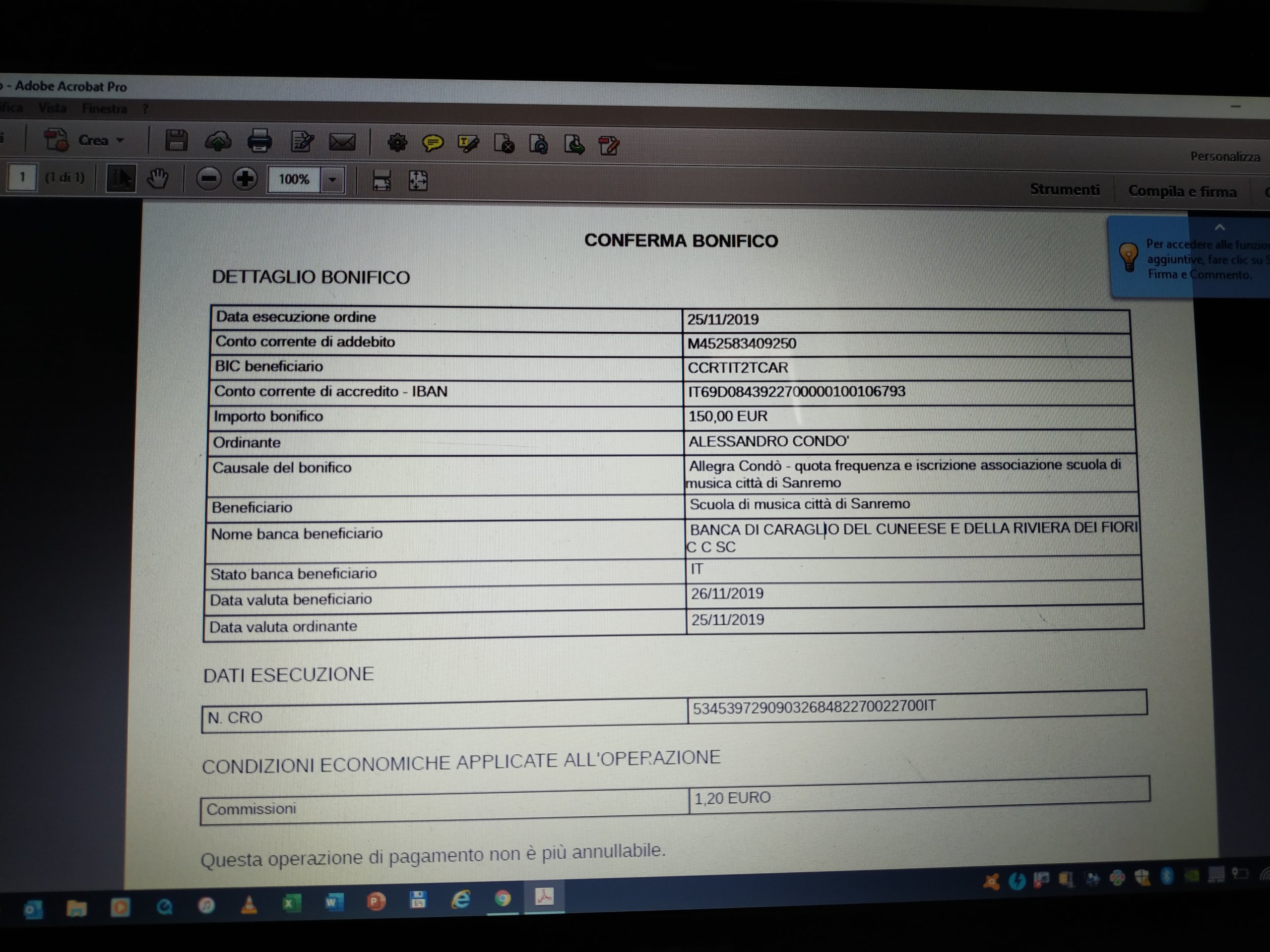Click the CRO number value
Viewport: 1270px width, 952px height.
[x=814, y=707]
